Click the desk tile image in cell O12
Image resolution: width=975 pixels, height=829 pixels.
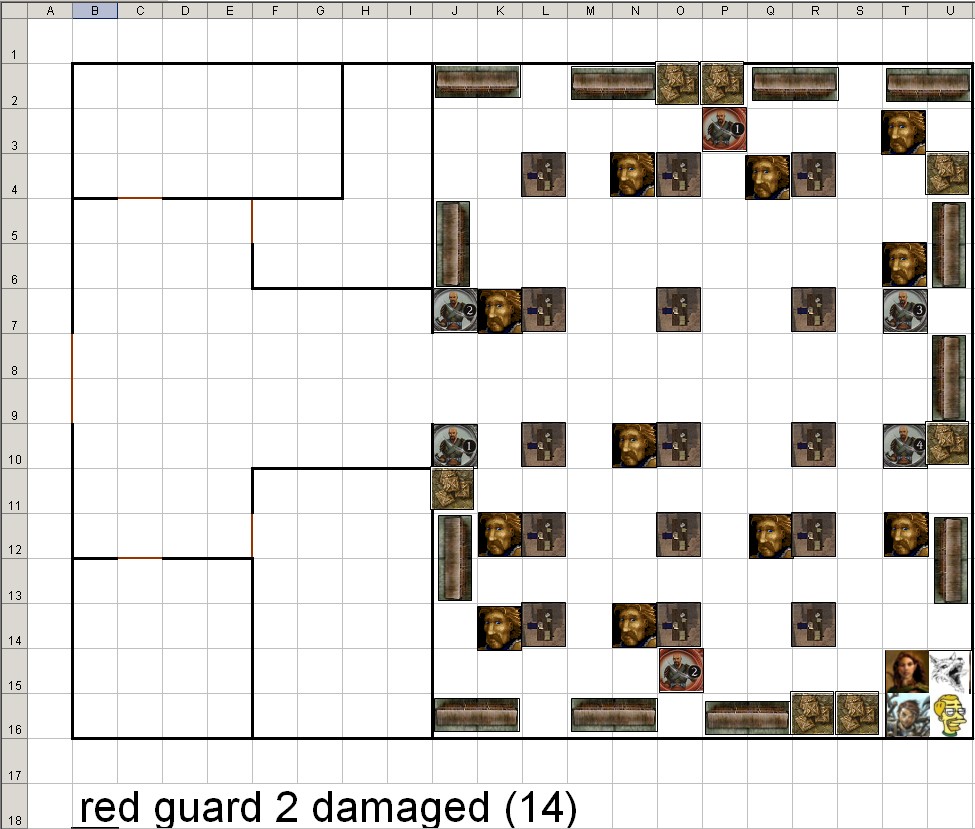tap(678, 534)
